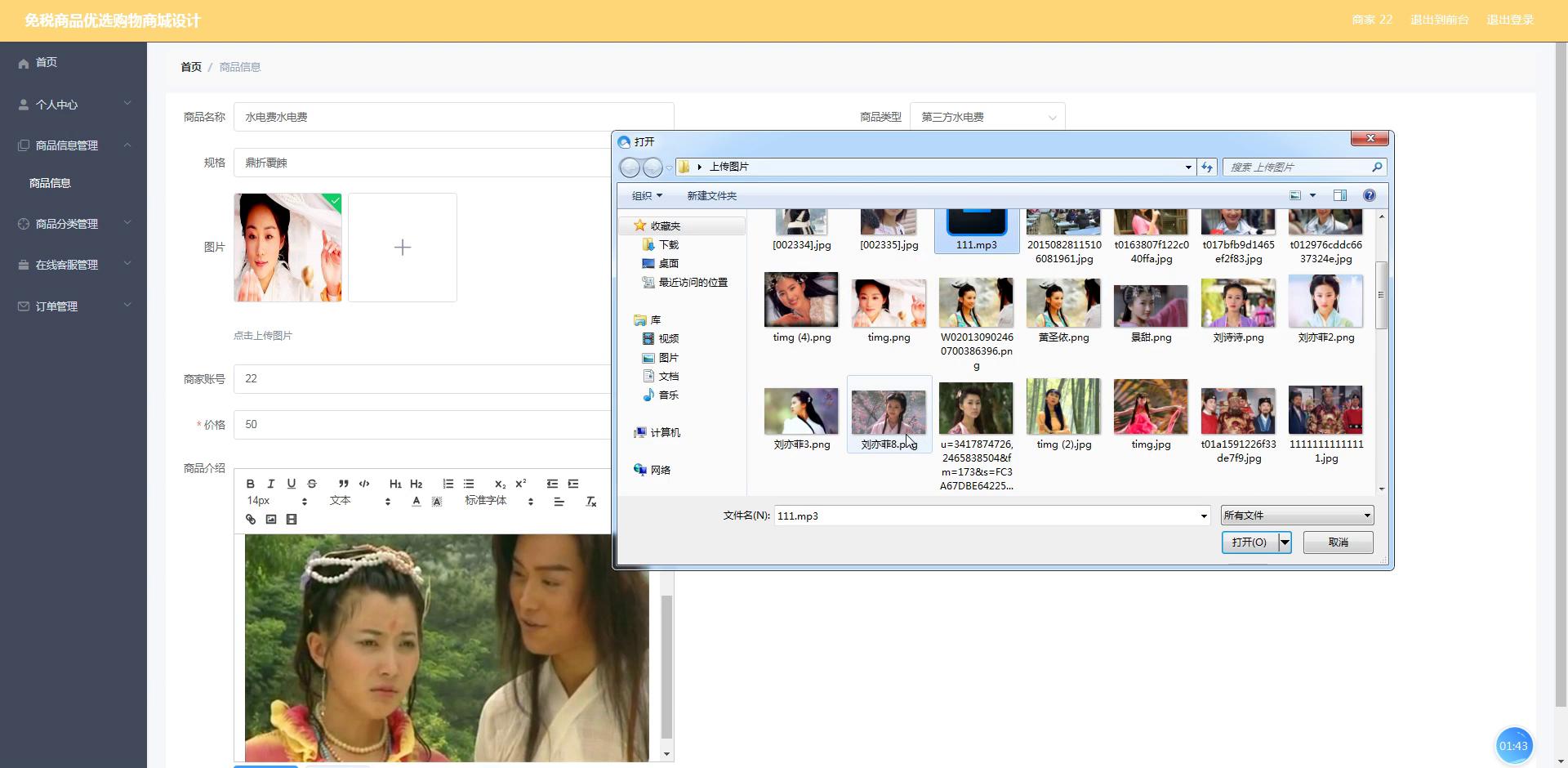Refresh the 上传图片 folder location

1207,167
